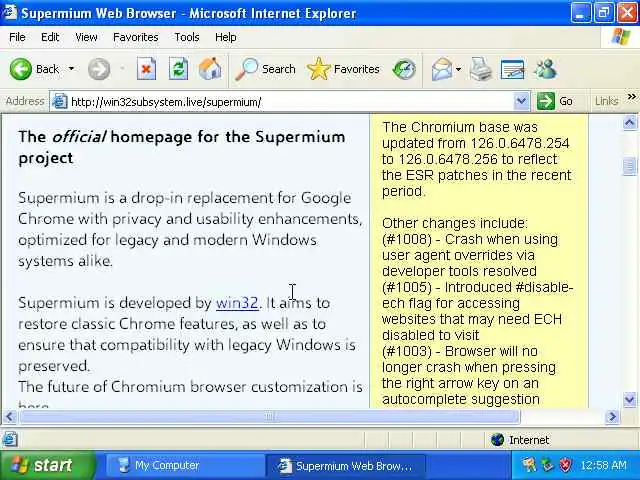Click the 12:58 AM taskbar clock

603,465
